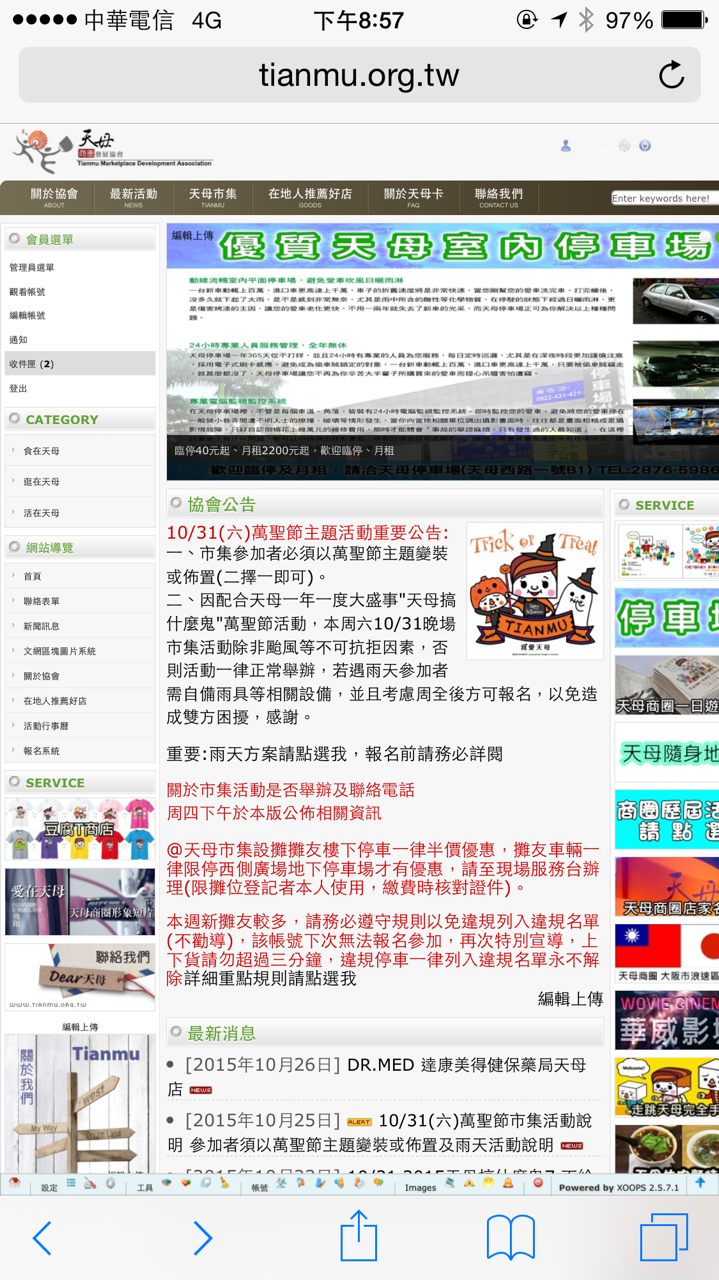
Task: Click the Enter keywords search field
Action: (662, 198)
